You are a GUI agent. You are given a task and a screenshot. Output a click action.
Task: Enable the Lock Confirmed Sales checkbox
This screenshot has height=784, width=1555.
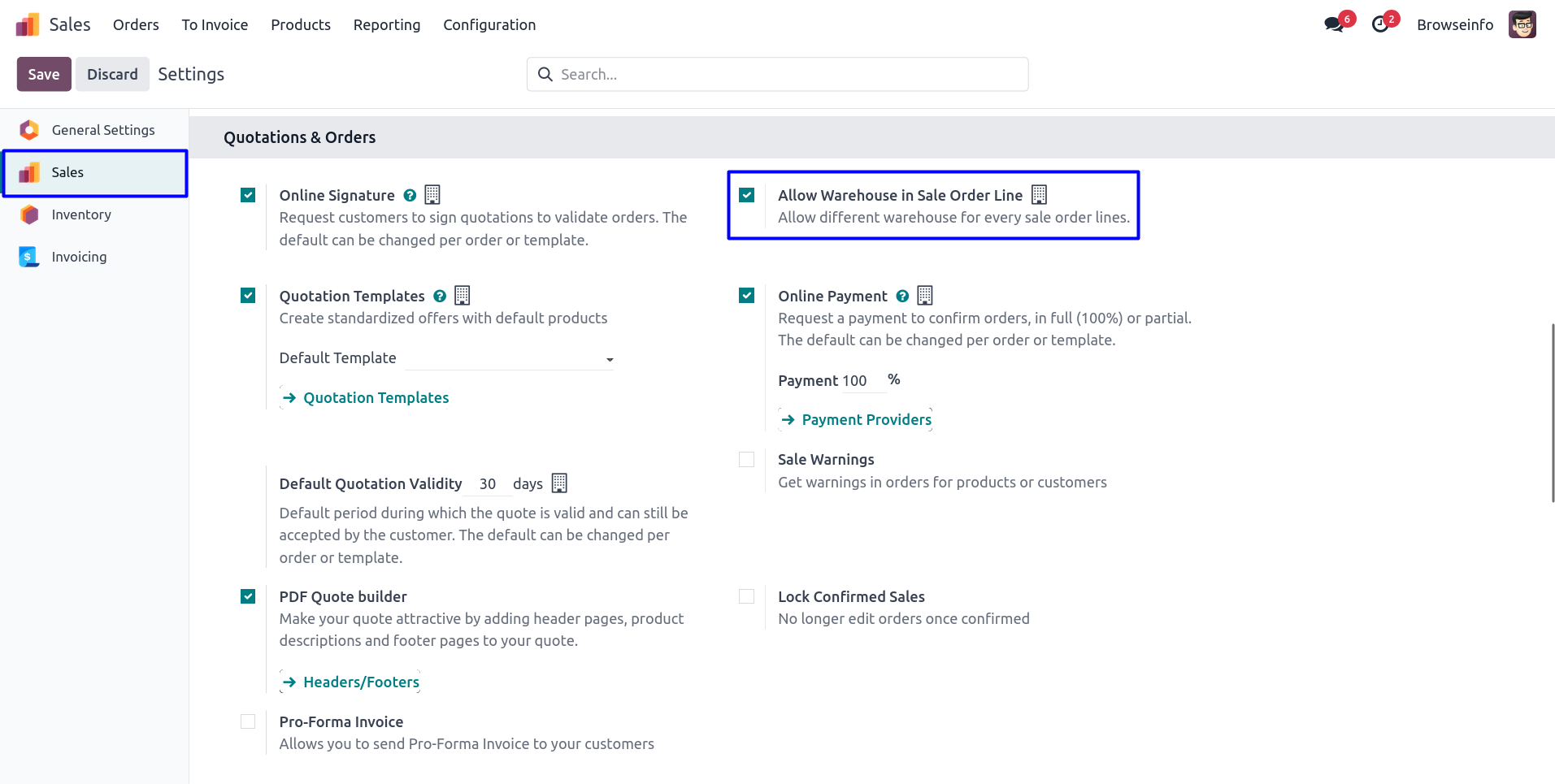(x=746, y=596)
